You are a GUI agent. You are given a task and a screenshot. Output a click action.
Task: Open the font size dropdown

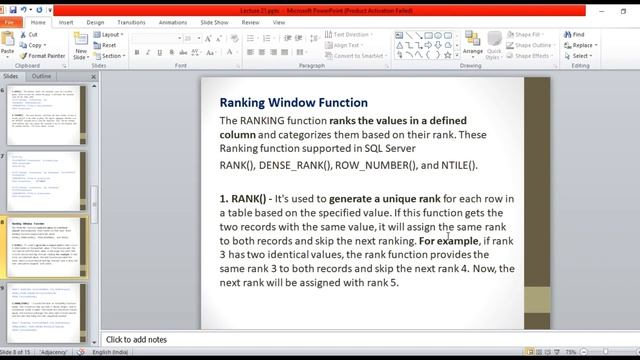199,38
